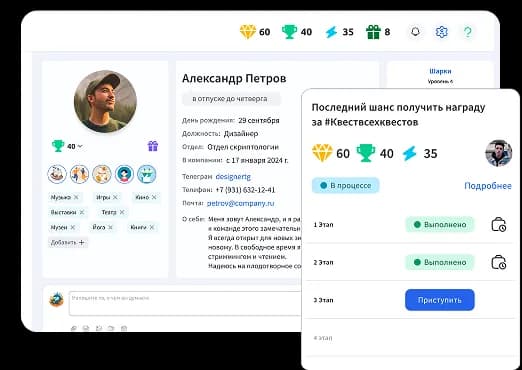The width and height of the screenshot is (522, 370).
Task: Remove the Выставки interest tag
Action: (82, 212)
